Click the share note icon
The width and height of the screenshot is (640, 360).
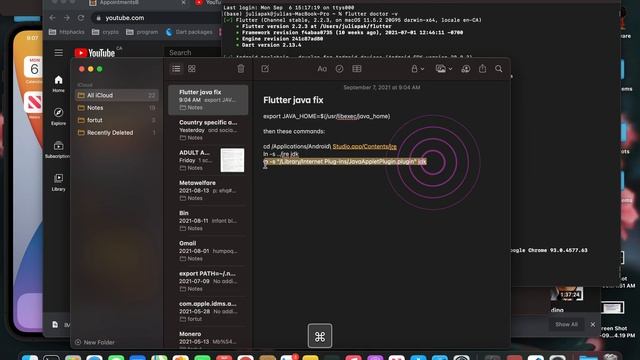coord(482,69)
